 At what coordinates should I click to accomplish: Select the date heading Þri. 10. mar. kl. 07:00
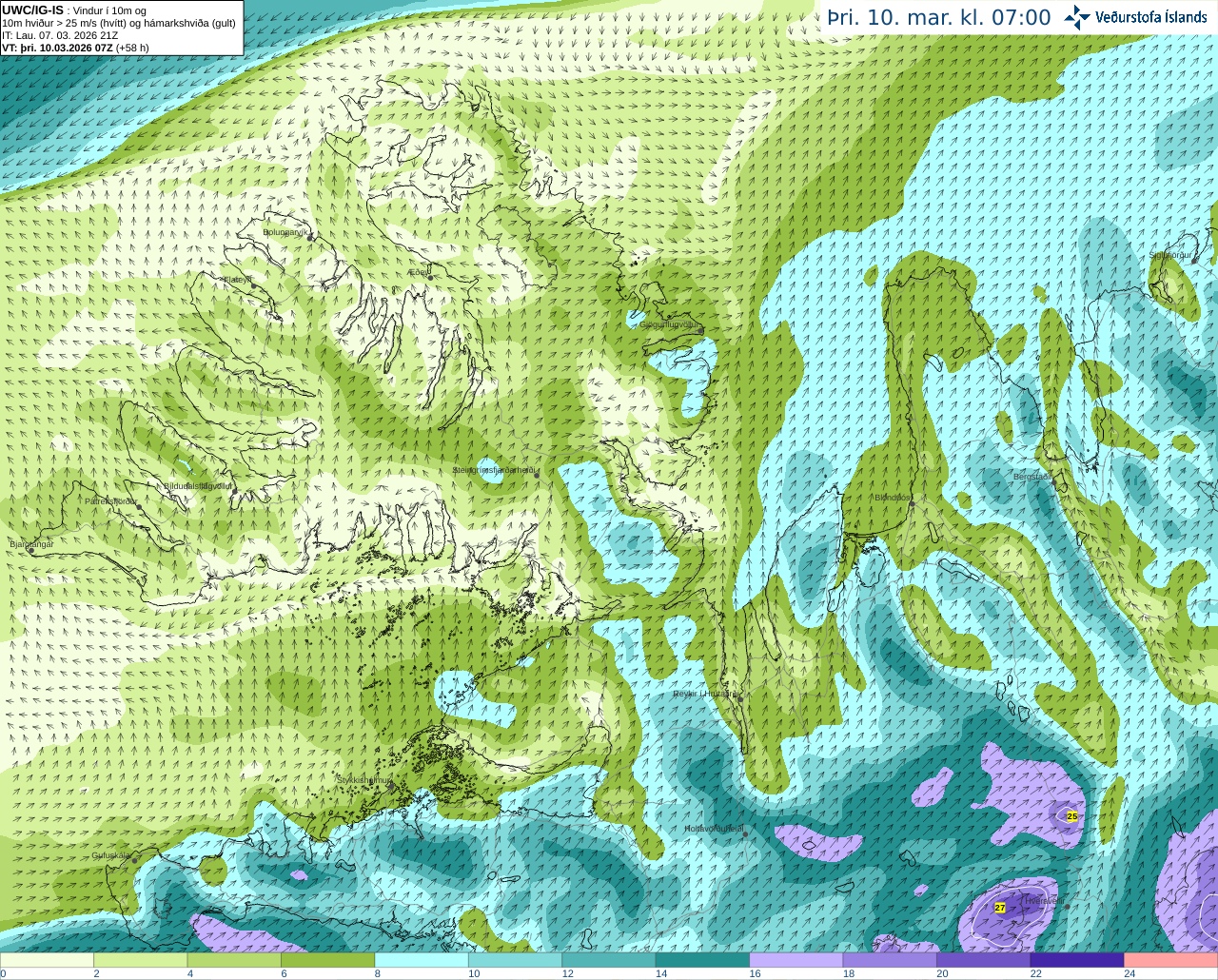tap(939, 18)
